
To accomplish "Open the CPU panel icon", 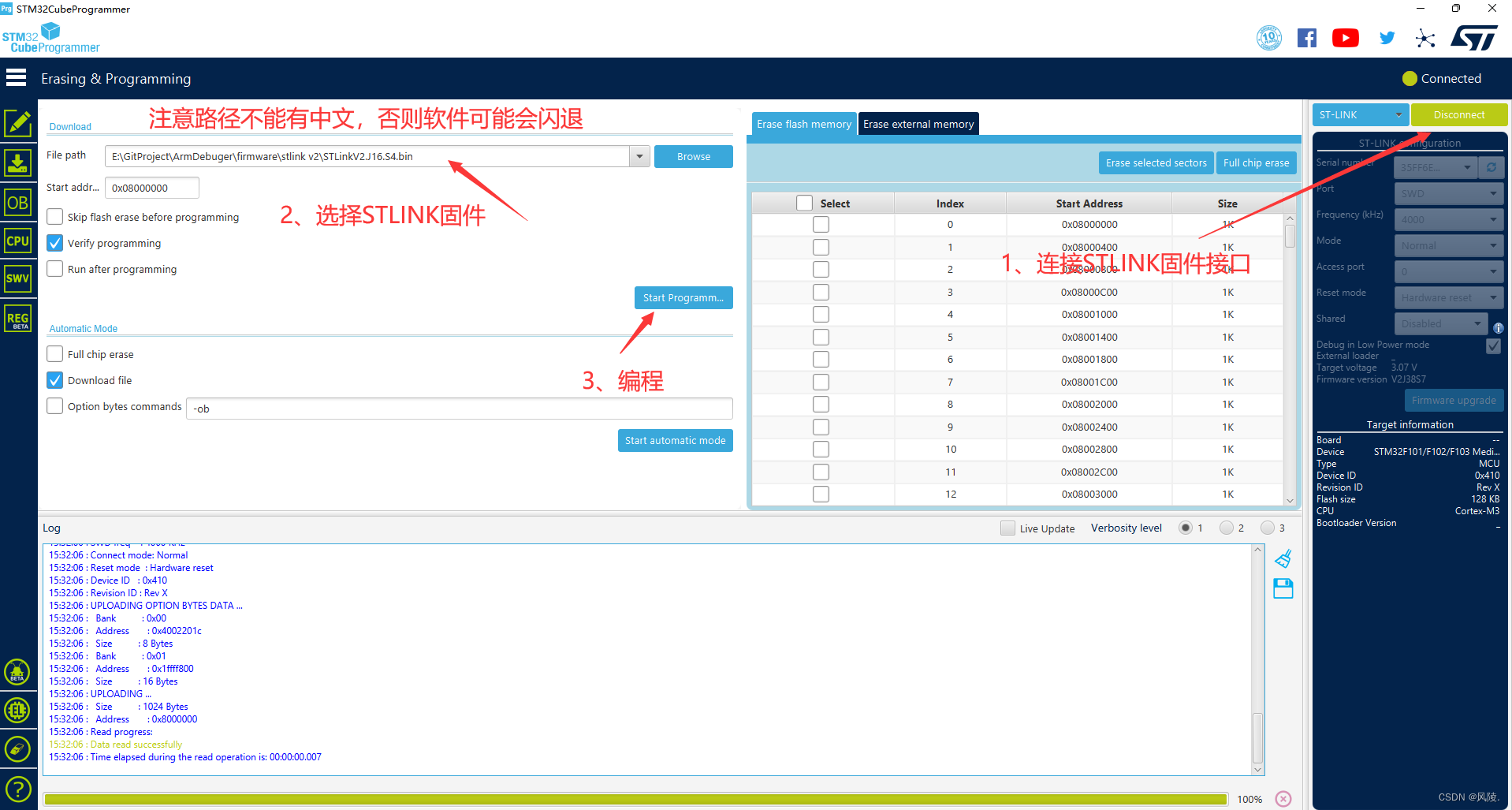I will [x=17, y=241].
